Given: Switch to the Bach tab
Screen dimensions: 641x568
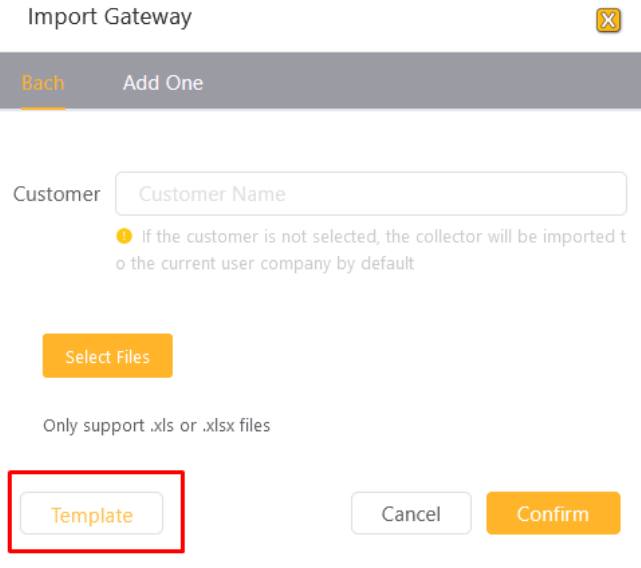Looking at the screenshot, I should click(43, 83).
